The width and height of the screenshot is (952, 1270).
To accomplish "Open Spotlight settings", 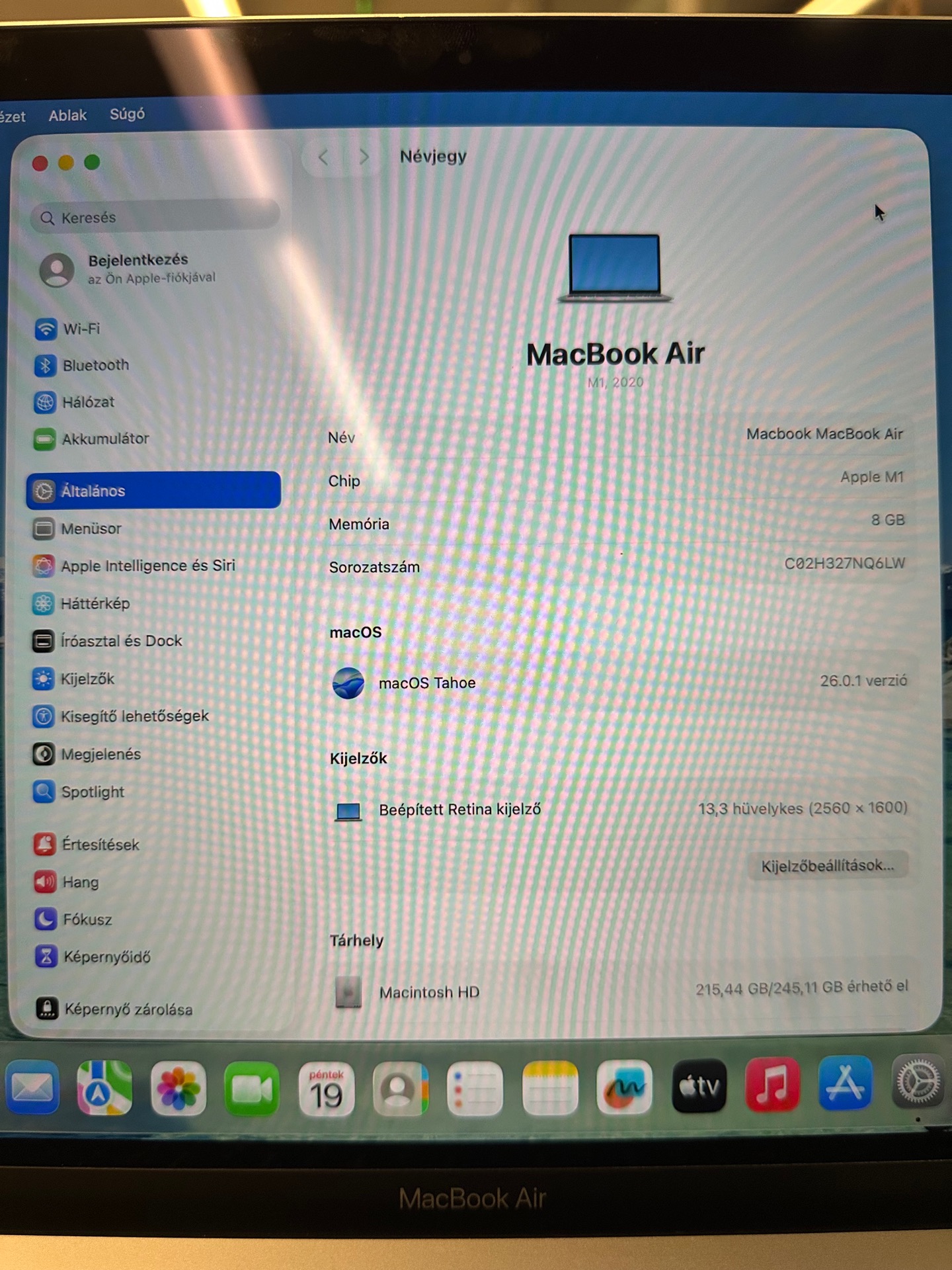I will tap(92, 792).
